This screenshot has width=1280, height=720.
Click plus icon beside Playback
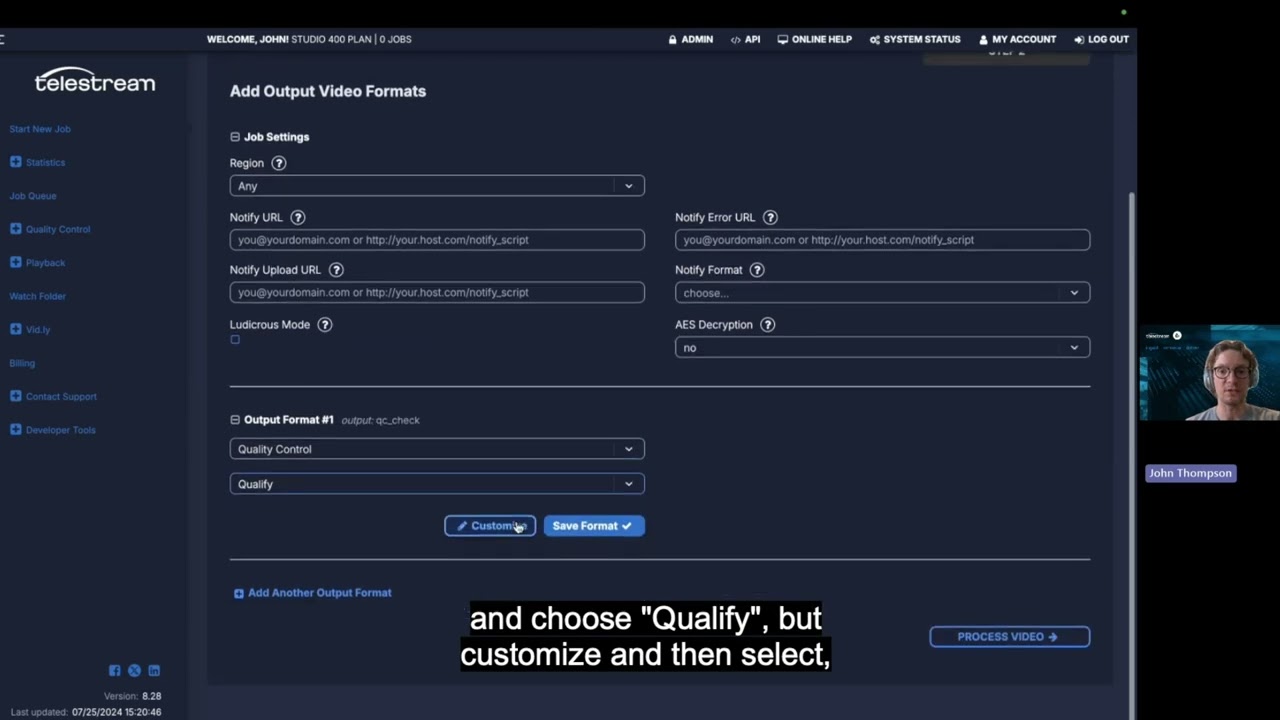[16, 263]
